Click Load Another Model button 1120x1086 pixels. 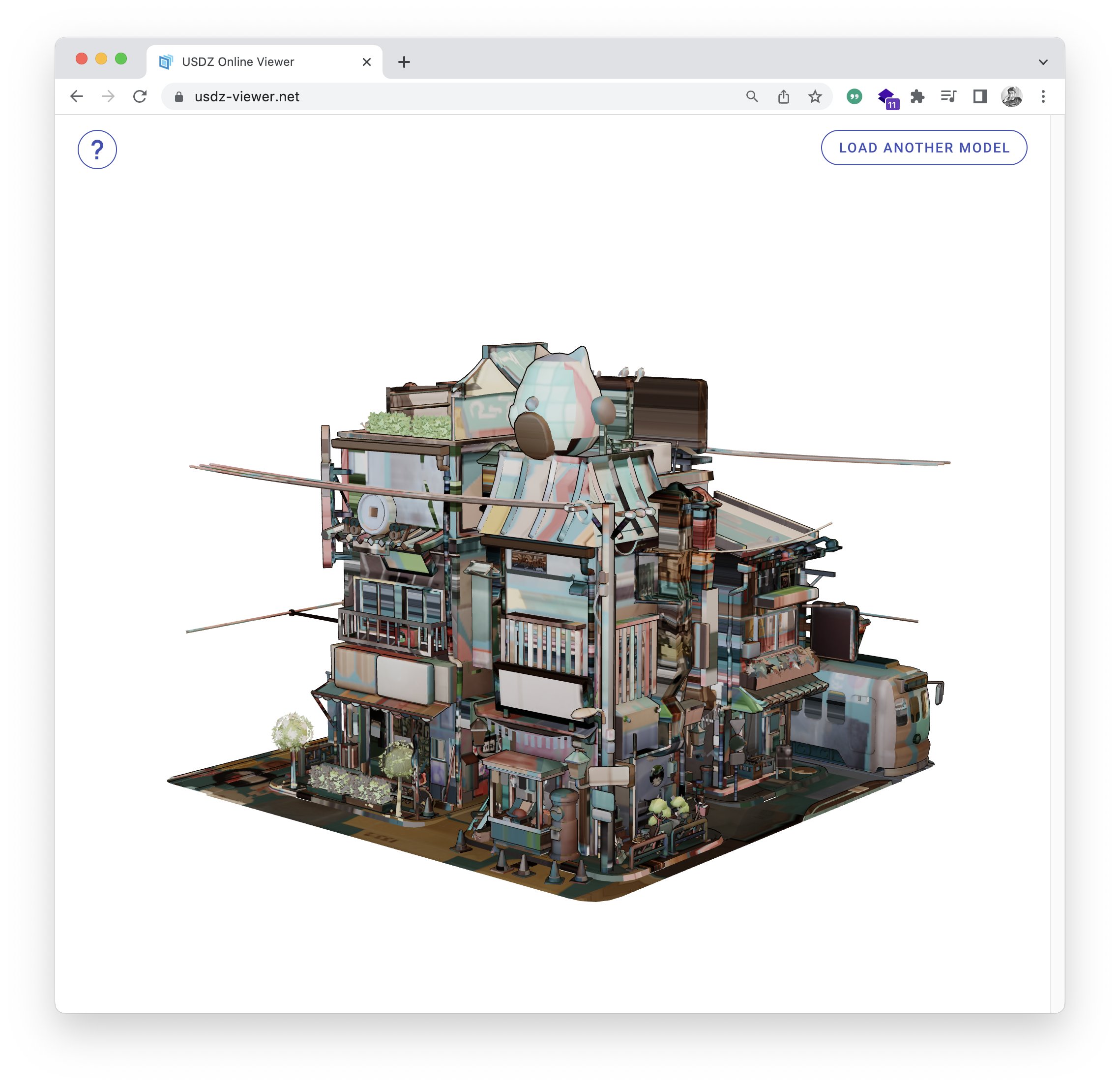pyautogui.click(x=923, y=148)
